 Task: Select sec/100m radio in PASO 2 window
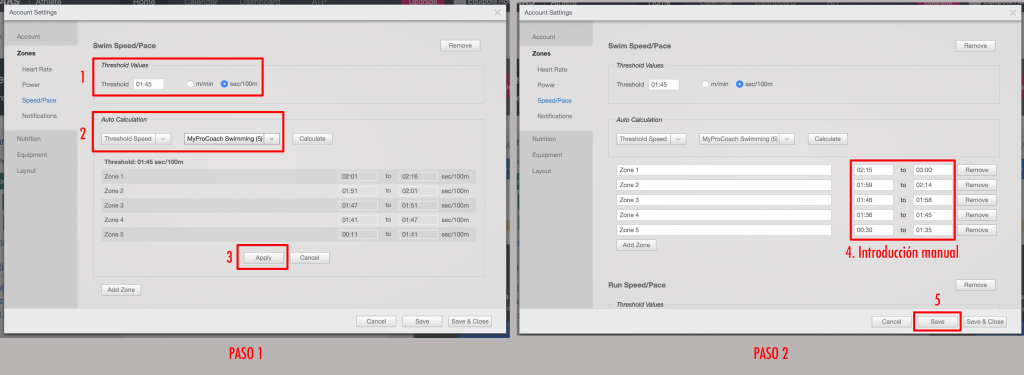(739, 84)
